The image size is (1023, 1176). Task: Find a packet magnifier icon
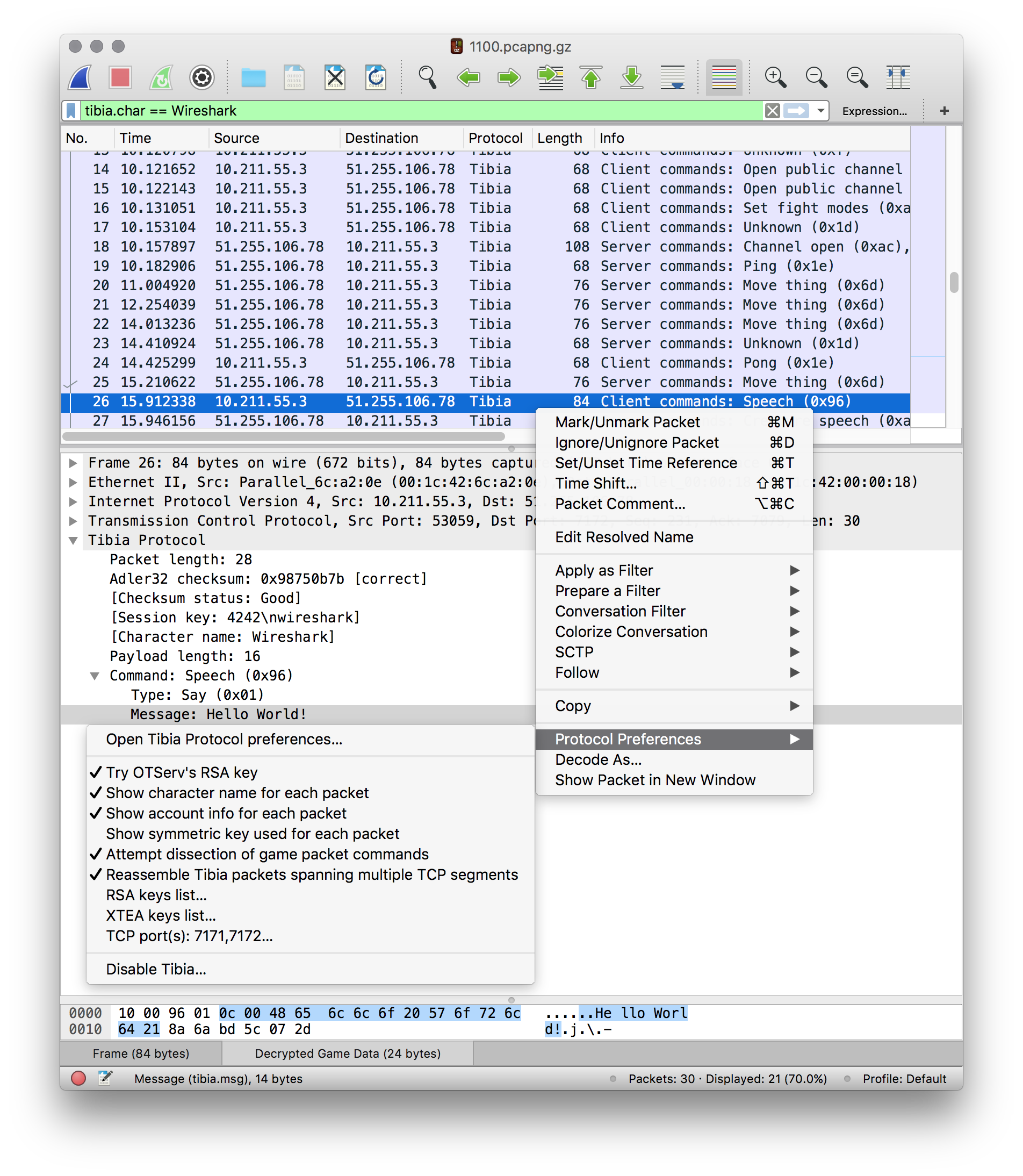pyautogui.click(x=427, y=77)
